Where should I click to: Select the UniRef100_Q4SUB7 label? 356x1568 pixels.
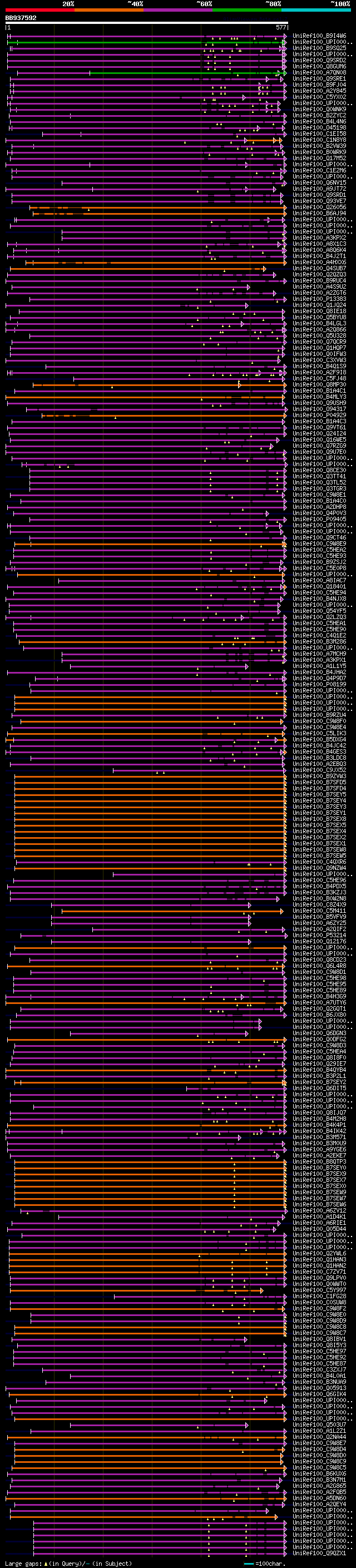tap(319, 269)
